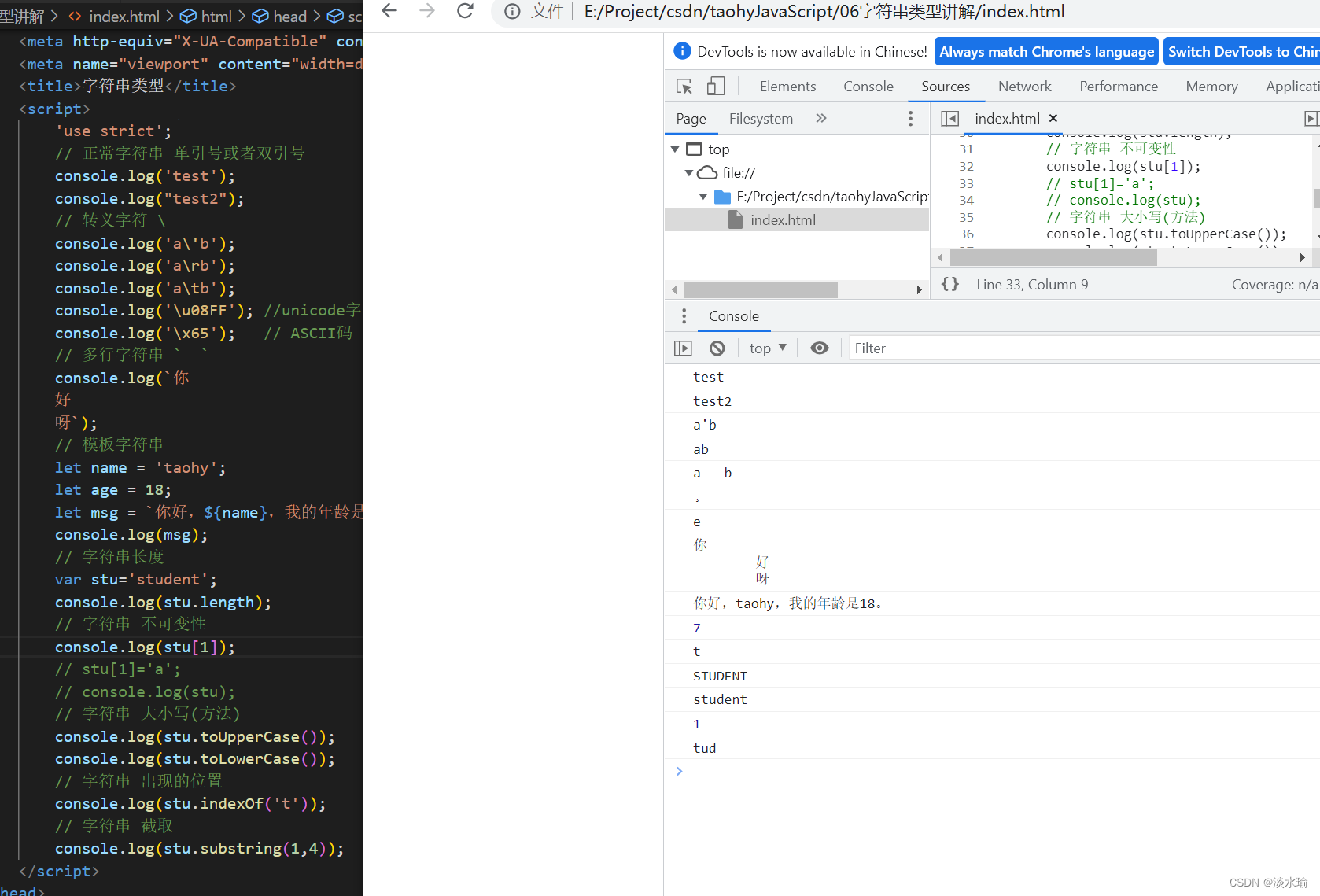Click the Line 33, Column 9 status

(x=1032, y=285)
